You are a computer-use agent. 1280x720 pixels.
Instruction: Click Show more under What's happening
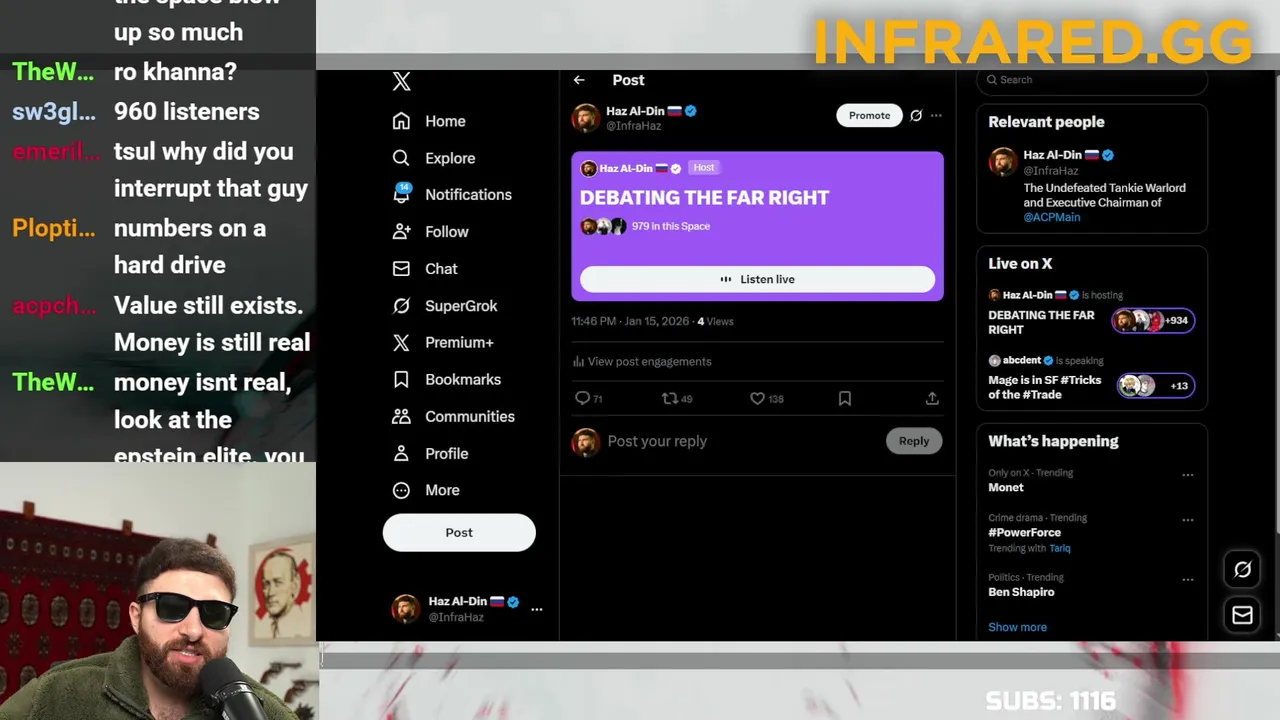coord(1017,628)
